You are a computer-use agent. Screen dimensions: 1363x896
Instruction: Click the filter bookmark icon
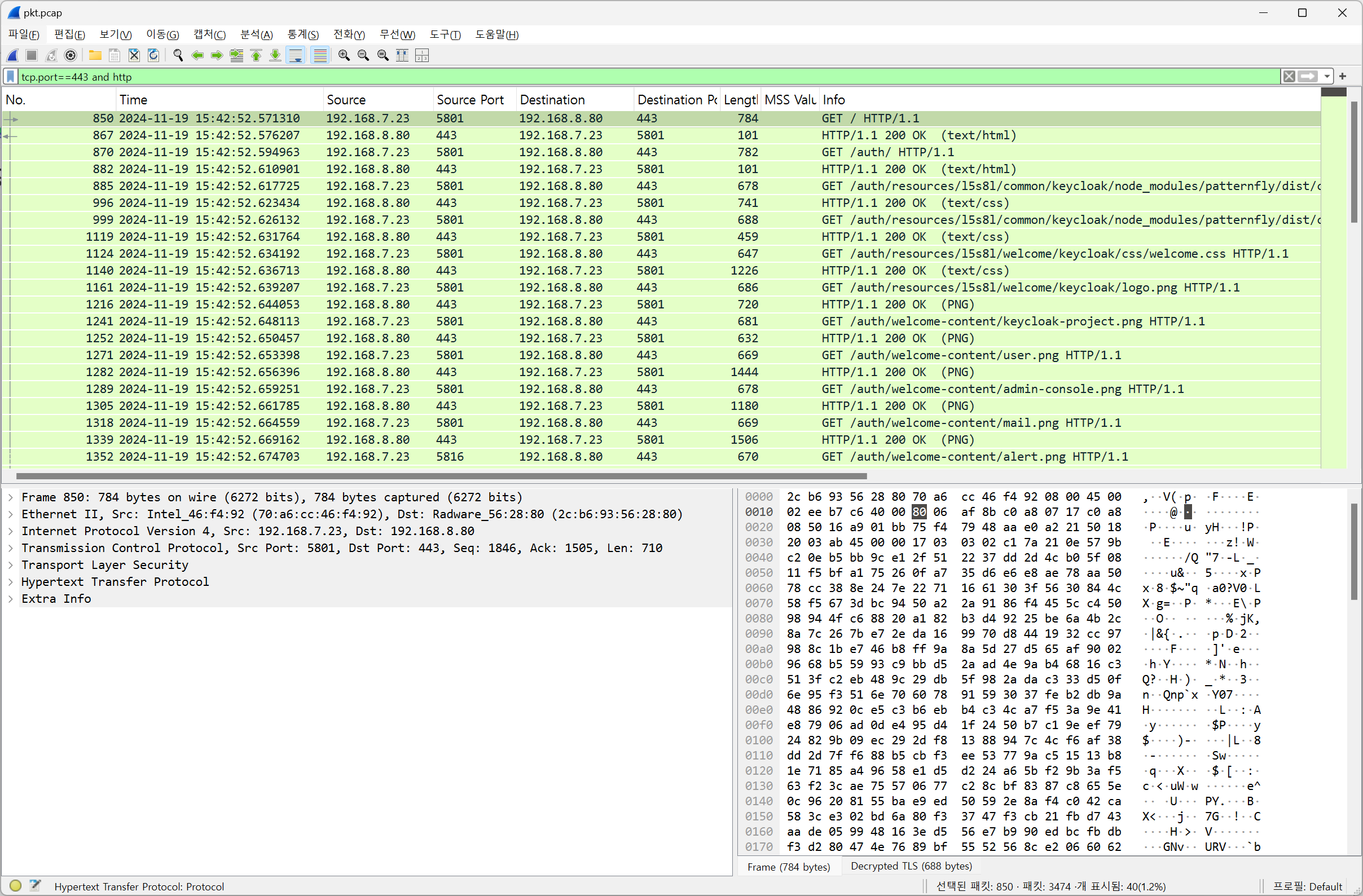tap(11, 77)
